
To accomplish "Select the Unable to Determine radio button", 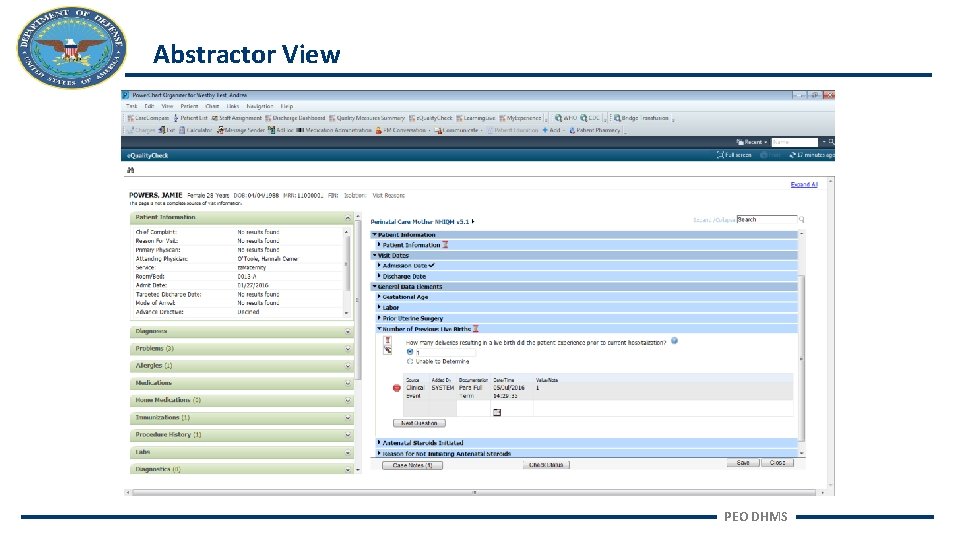I will pos(410,362).
